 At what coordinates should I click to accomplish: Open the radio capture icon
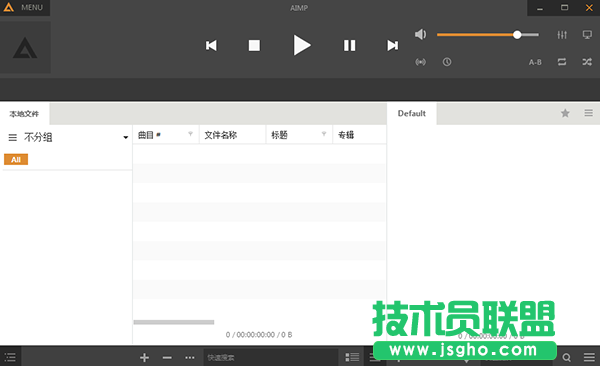point(421,62)
